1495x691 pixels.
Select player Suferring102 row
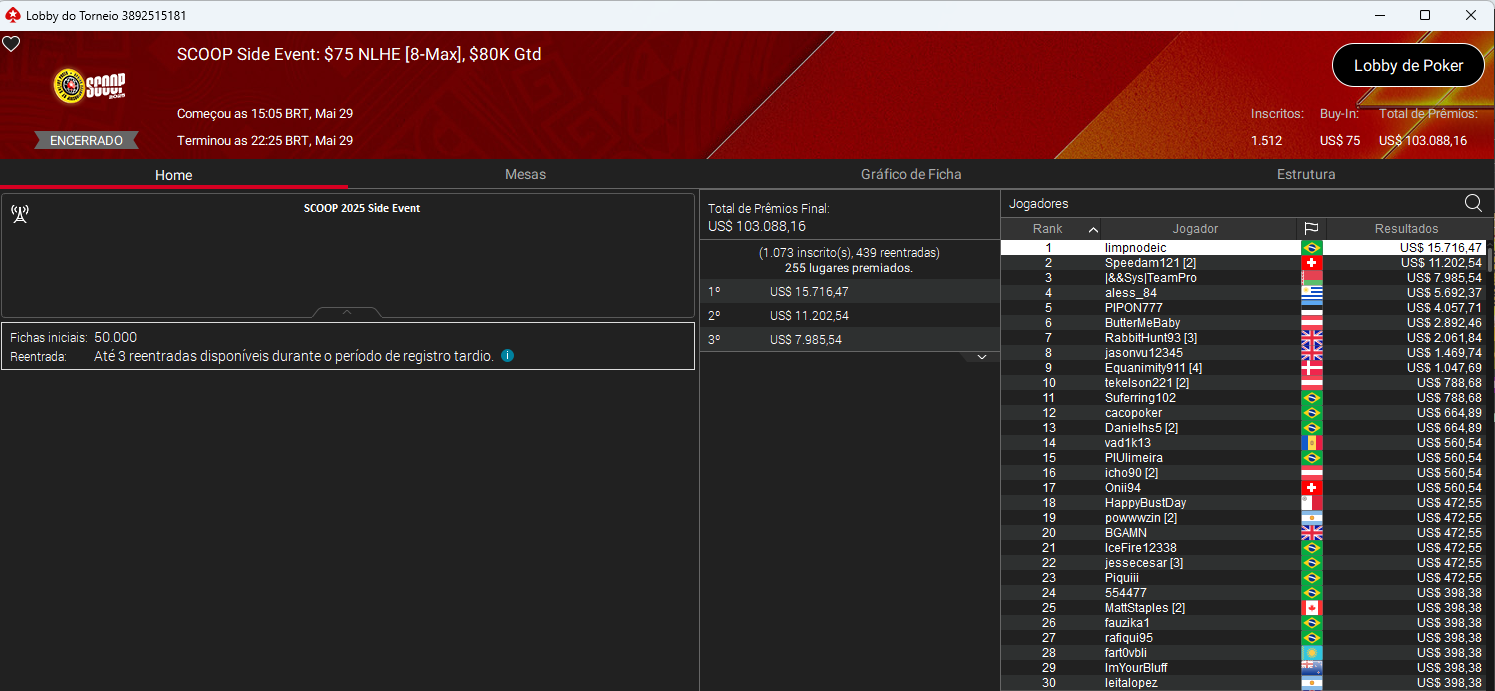pos(1243,397)
